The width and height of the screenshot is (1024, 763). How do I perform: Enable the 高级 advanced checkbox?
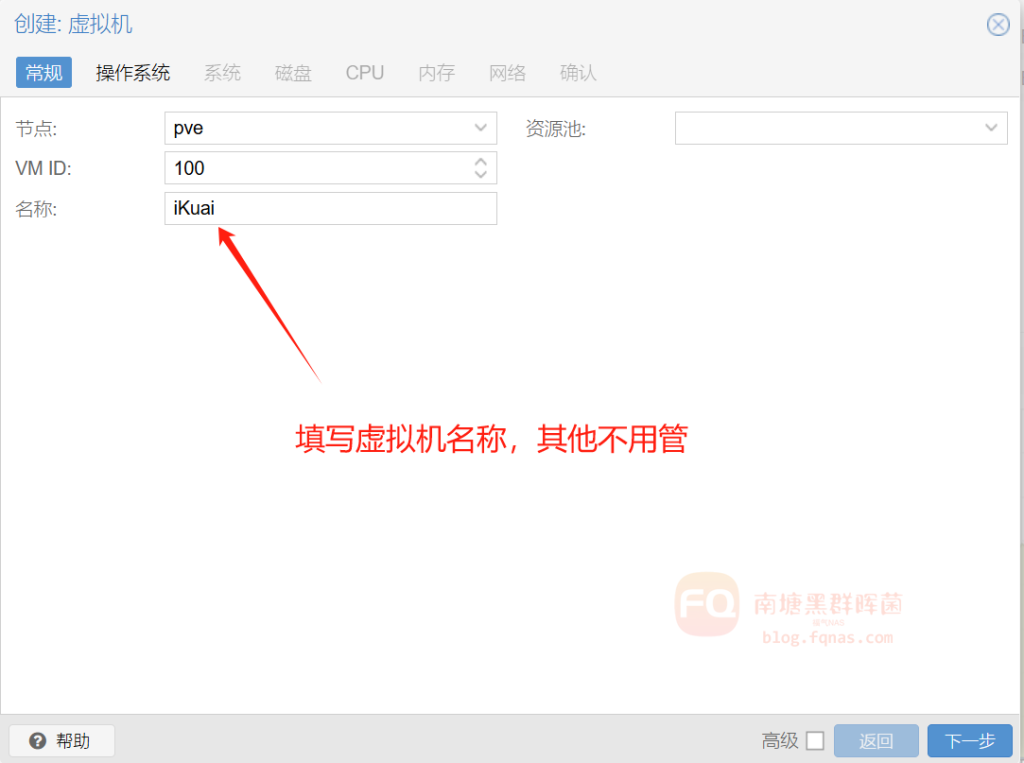pos(815,741)
